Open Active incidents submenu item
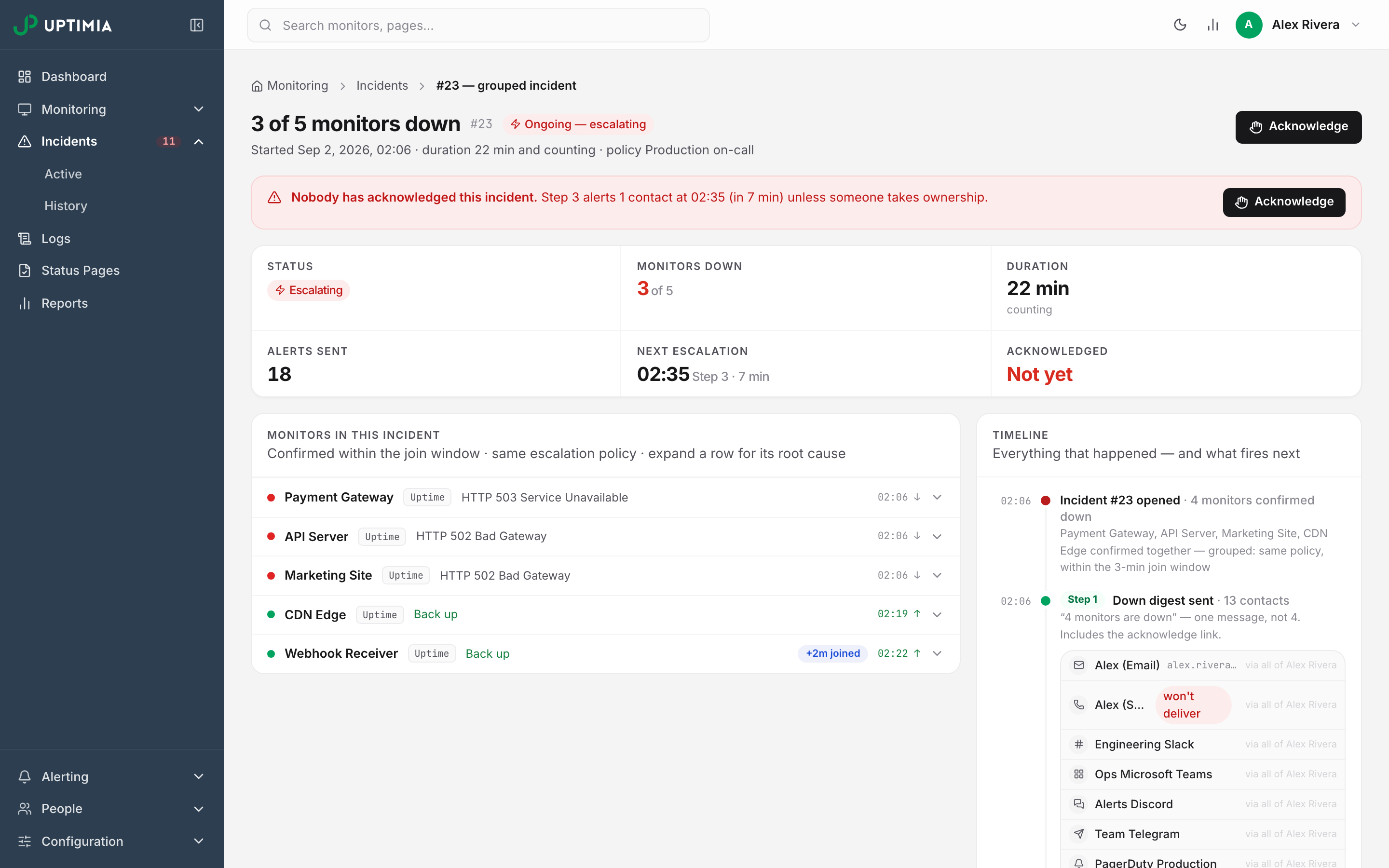This screenshot has width=1389, height=868. click(63, 174)
